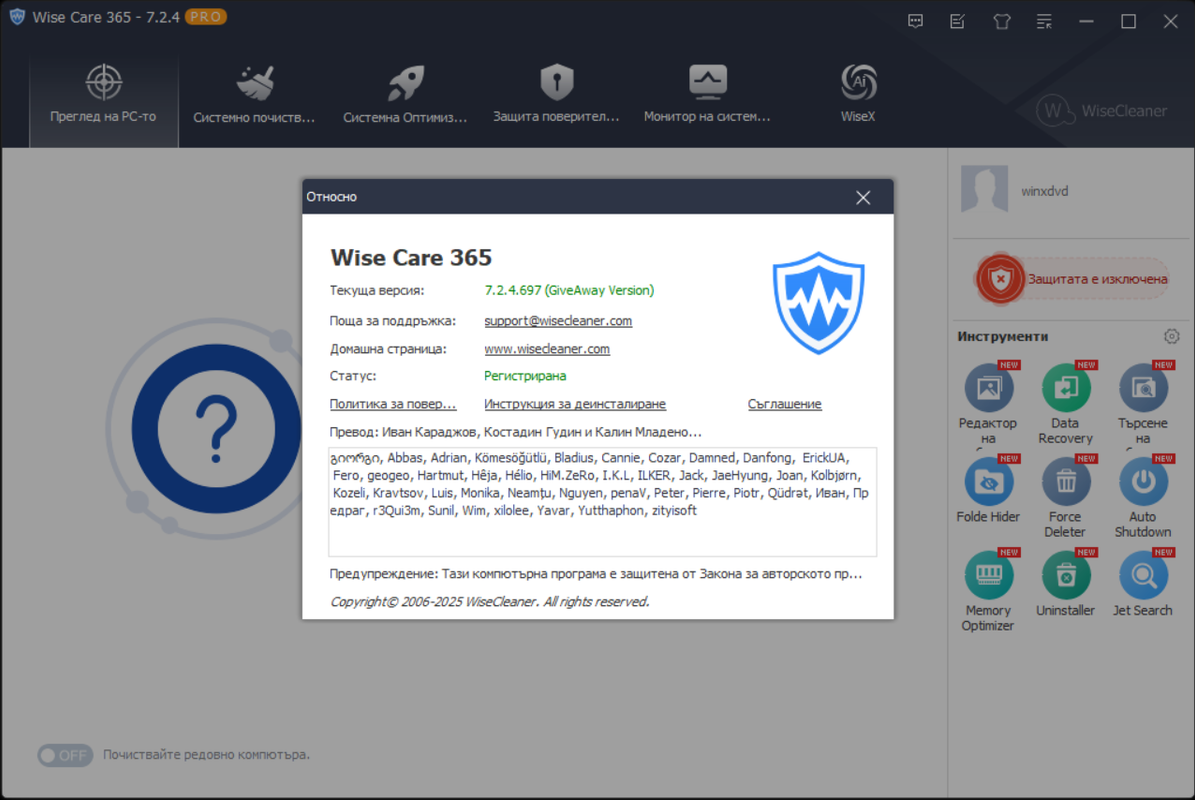Viewport: 1195px width, 800px height.
Task: Open the Политика за повер... link
Action: [392, 404]
